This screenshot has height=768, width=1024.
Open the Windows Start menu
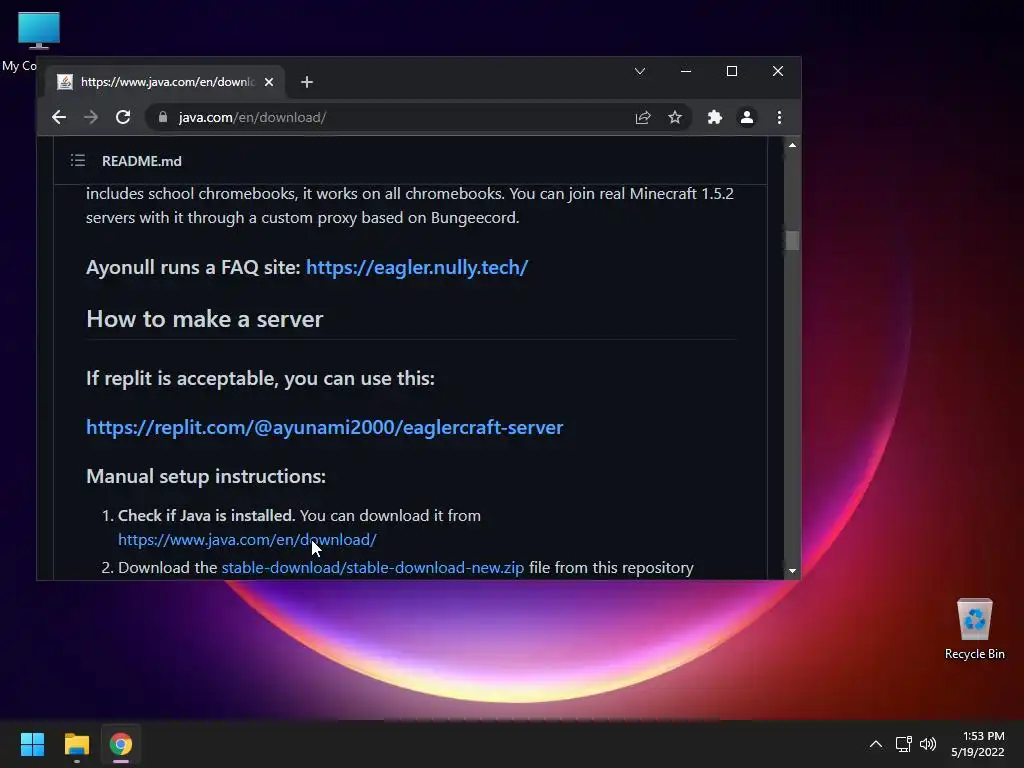32,744
